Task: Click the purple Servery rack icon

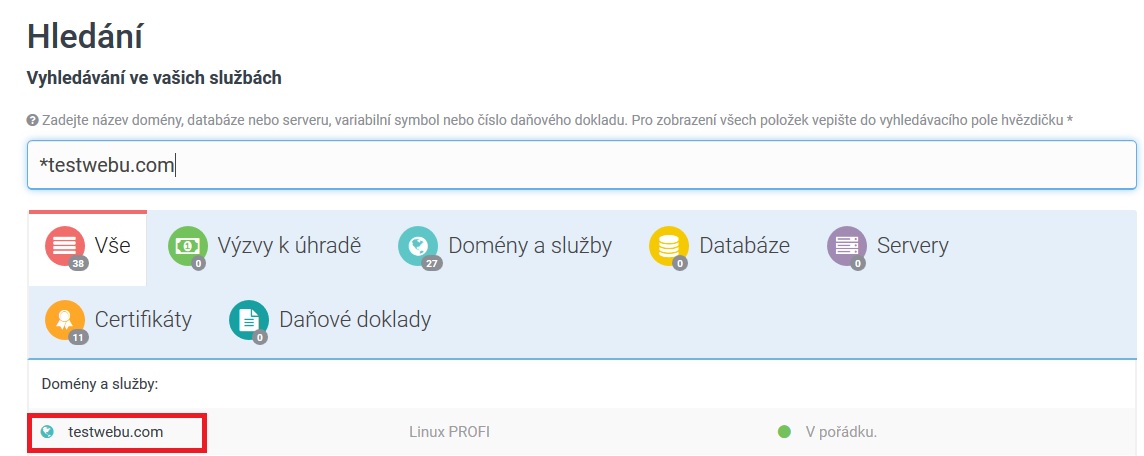Action: point(846,245)
